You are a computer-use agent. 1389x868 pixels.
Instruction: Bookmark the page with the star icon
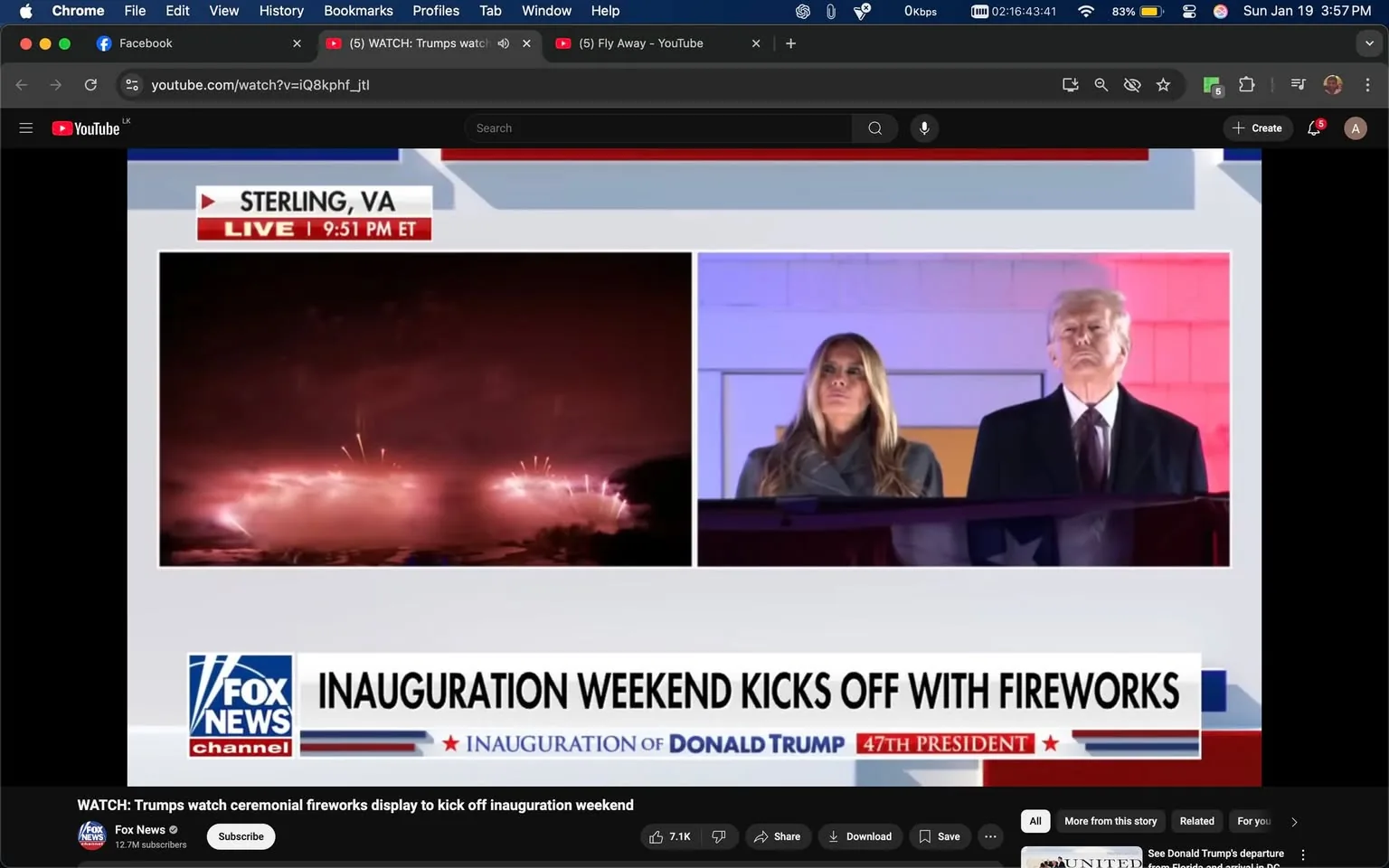click(1163, 84)
